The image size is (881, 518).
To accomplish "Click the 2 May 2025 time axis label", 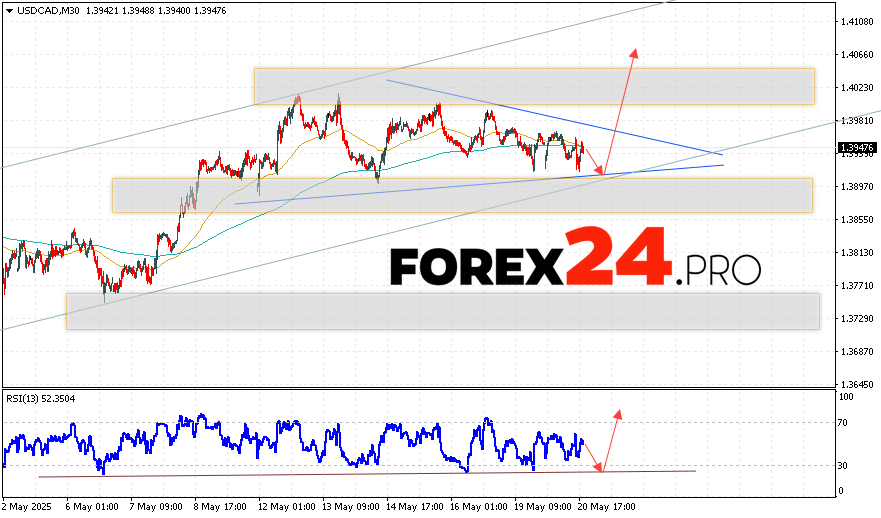I will [27, 507].
